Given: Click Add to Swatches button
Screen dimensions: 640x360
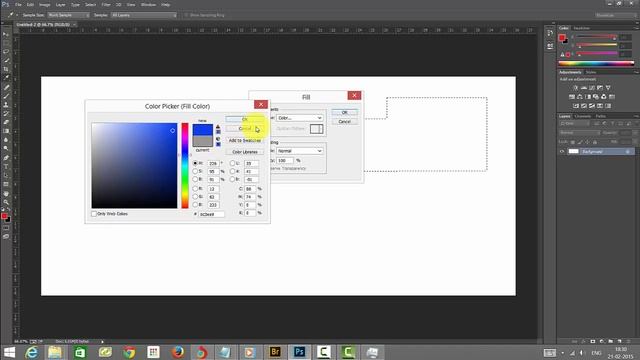Looking at the screenshot, I should pos(244,140).
